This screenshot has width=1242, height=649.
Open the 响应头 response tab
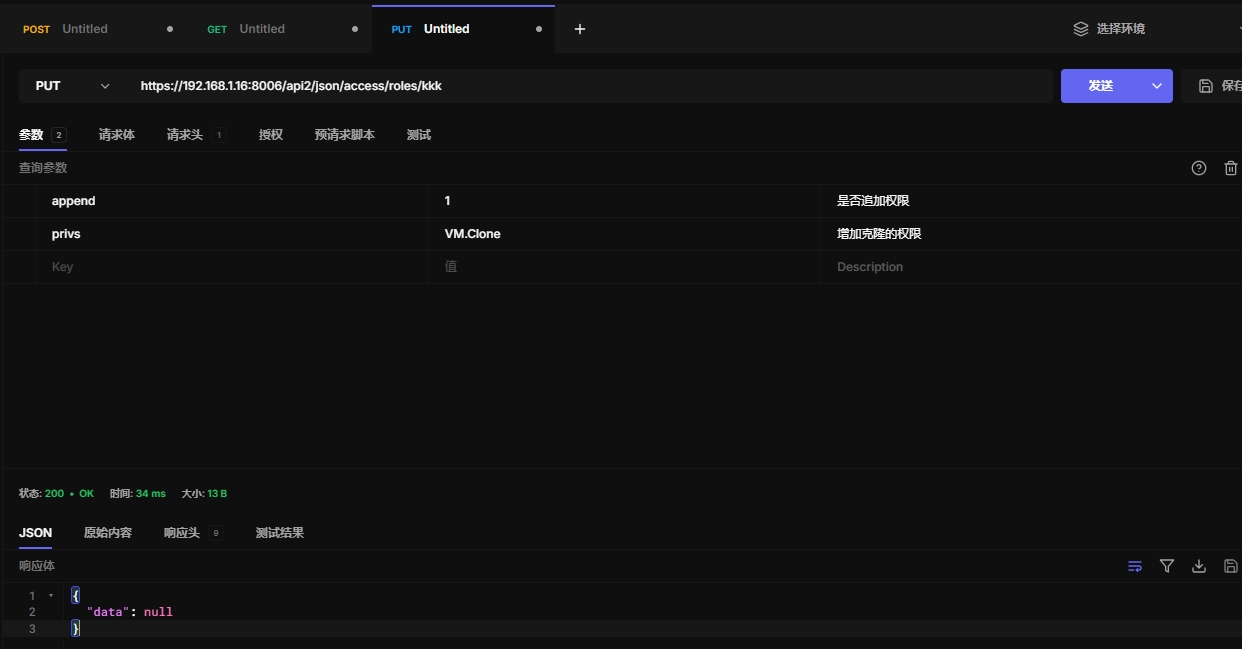pos(182,533)
